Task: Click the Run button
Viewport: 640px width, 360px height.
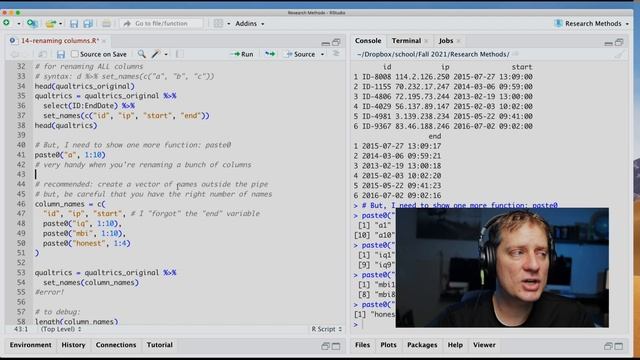Action: [x=242, y=54]
